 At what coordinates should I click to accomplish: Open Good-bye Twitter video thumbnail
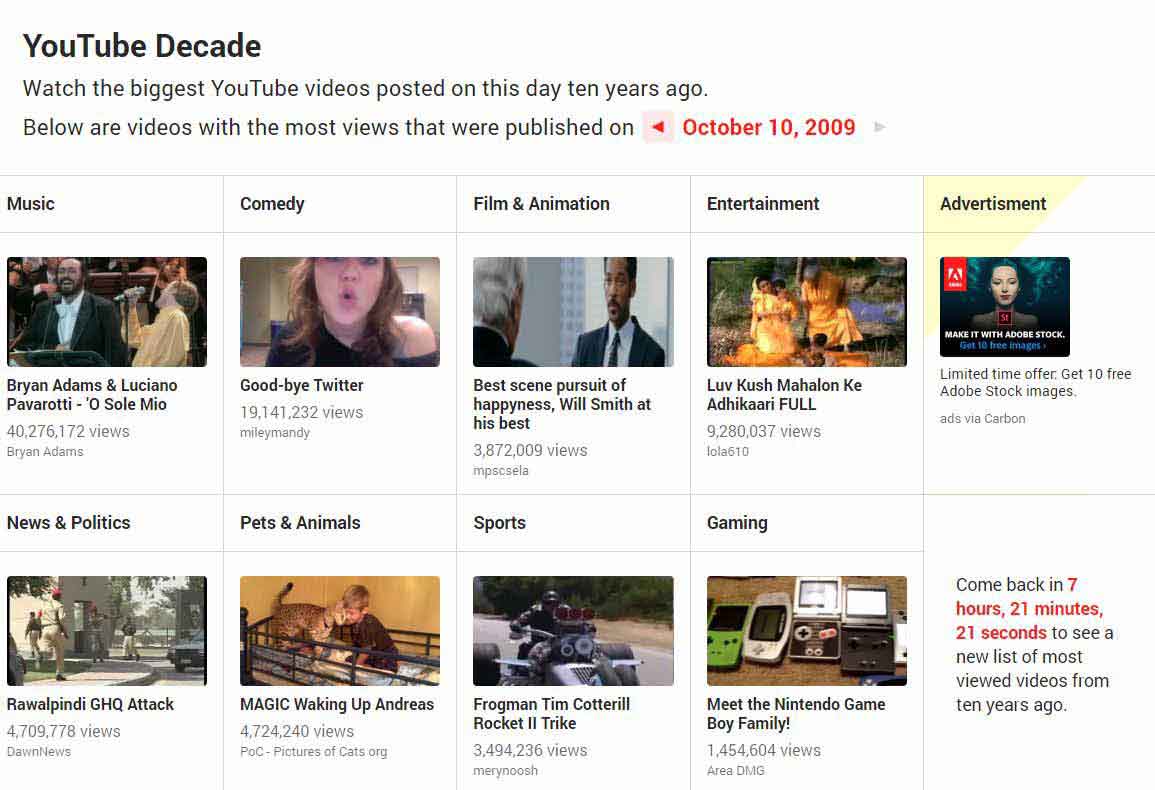click(x=340, y=312)
